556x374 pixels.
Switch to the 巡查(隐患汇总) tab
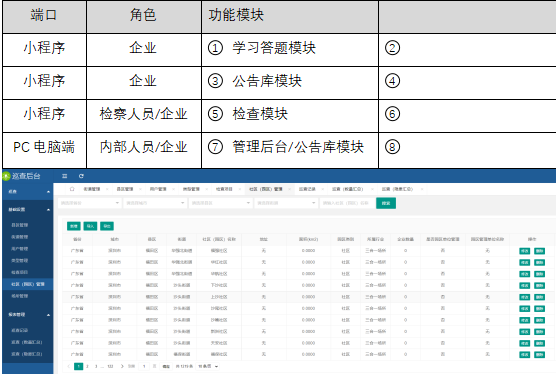397,189
